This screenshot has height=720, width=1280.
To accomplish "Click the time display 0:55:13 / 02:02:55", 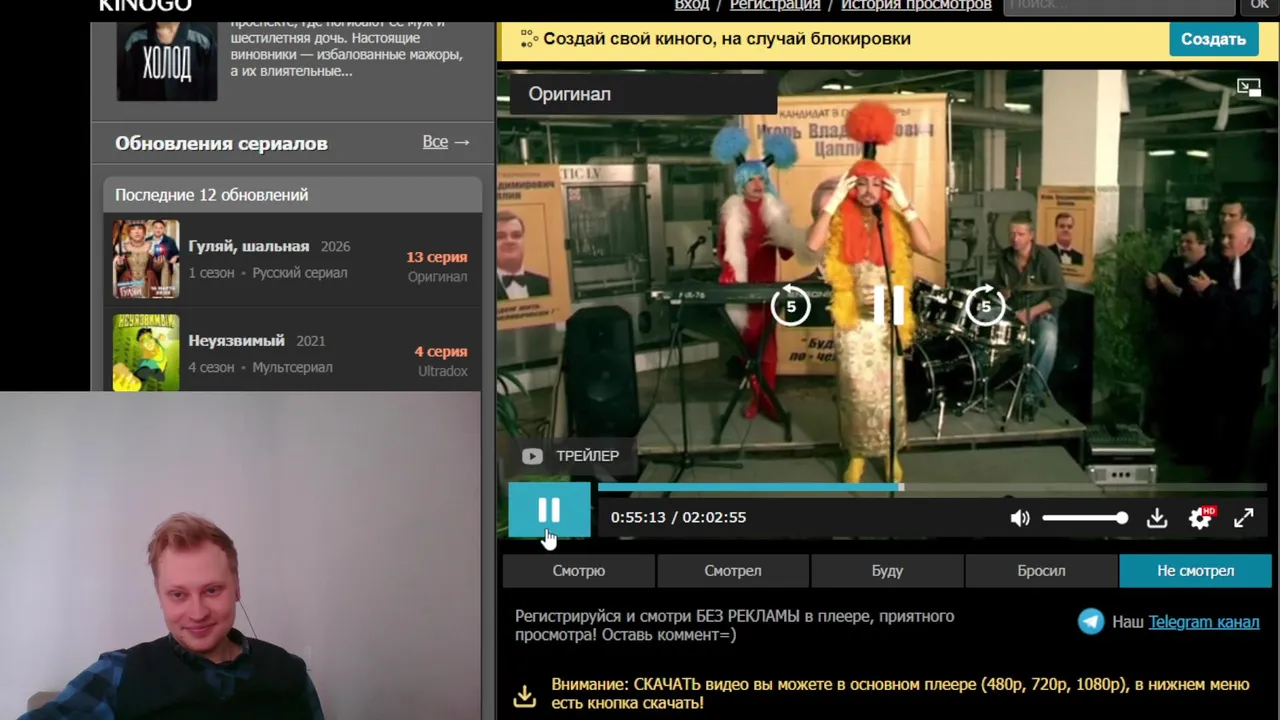I will 678,518.
